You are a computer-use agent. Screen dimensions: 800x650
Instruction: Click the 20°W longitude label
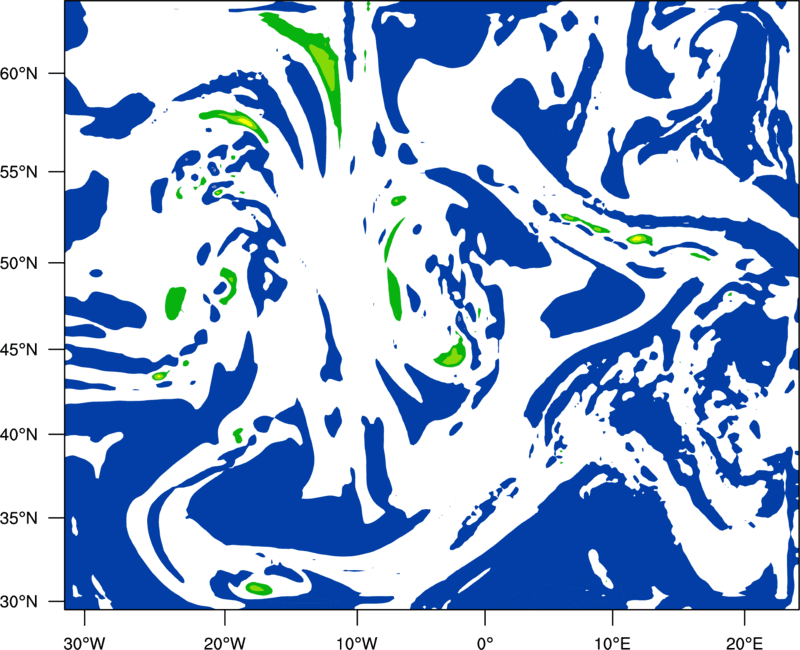click(225, 643)
